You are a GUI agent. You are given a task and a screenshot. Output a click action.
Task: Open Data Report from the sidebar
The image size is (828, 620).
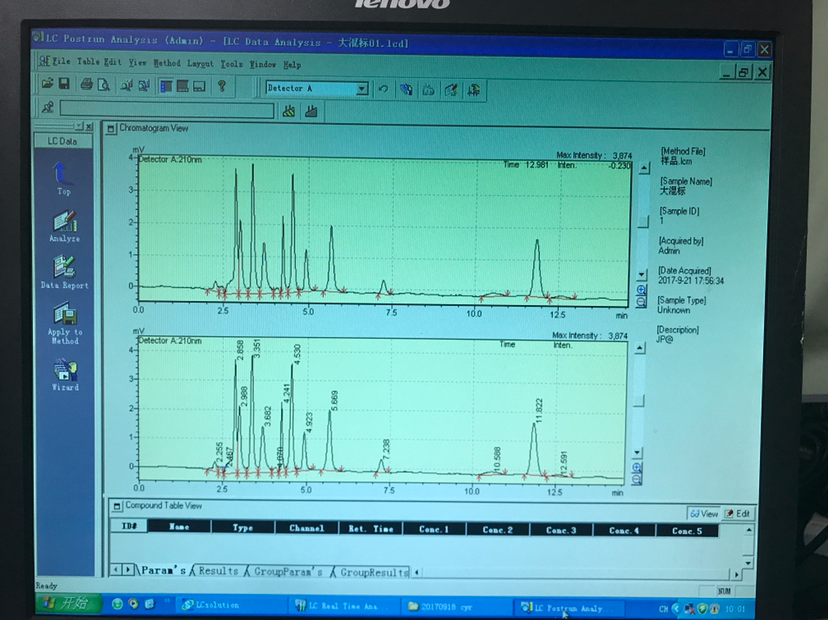click(x=64, y=273)
